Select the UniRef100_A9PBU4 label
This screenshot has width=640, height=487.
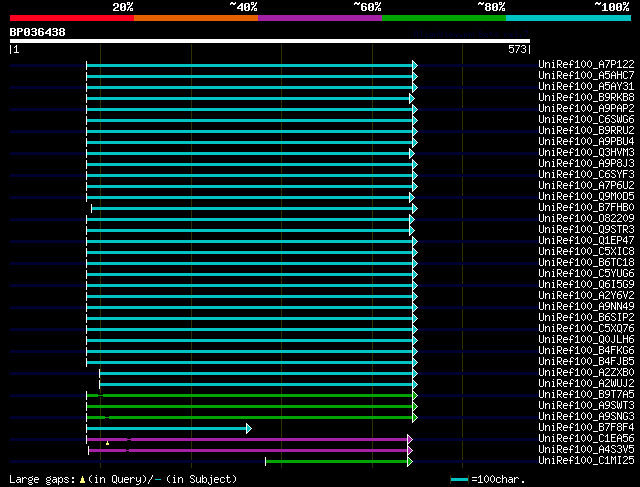click(587, 141)
